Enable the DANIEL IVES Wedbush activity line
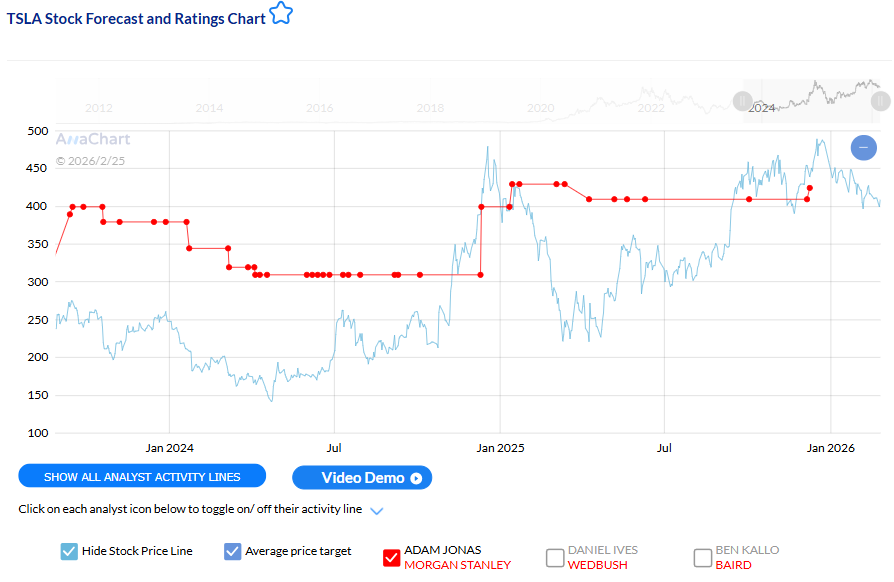Screen dimensions: 894x582 coord(554,558)
